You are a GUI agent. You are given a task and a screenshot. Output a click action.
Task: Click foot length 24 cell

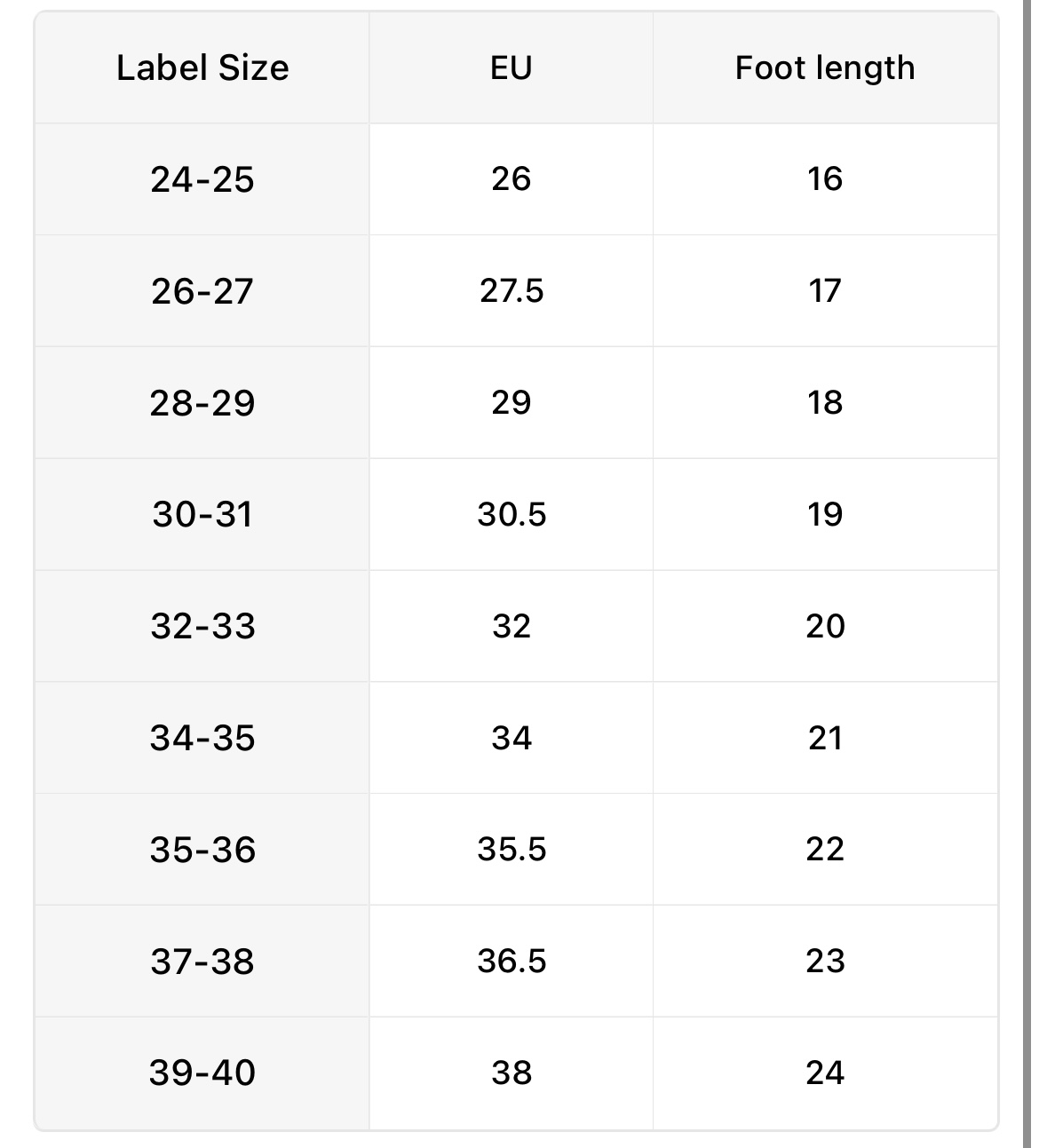[x=825, y=1073]
